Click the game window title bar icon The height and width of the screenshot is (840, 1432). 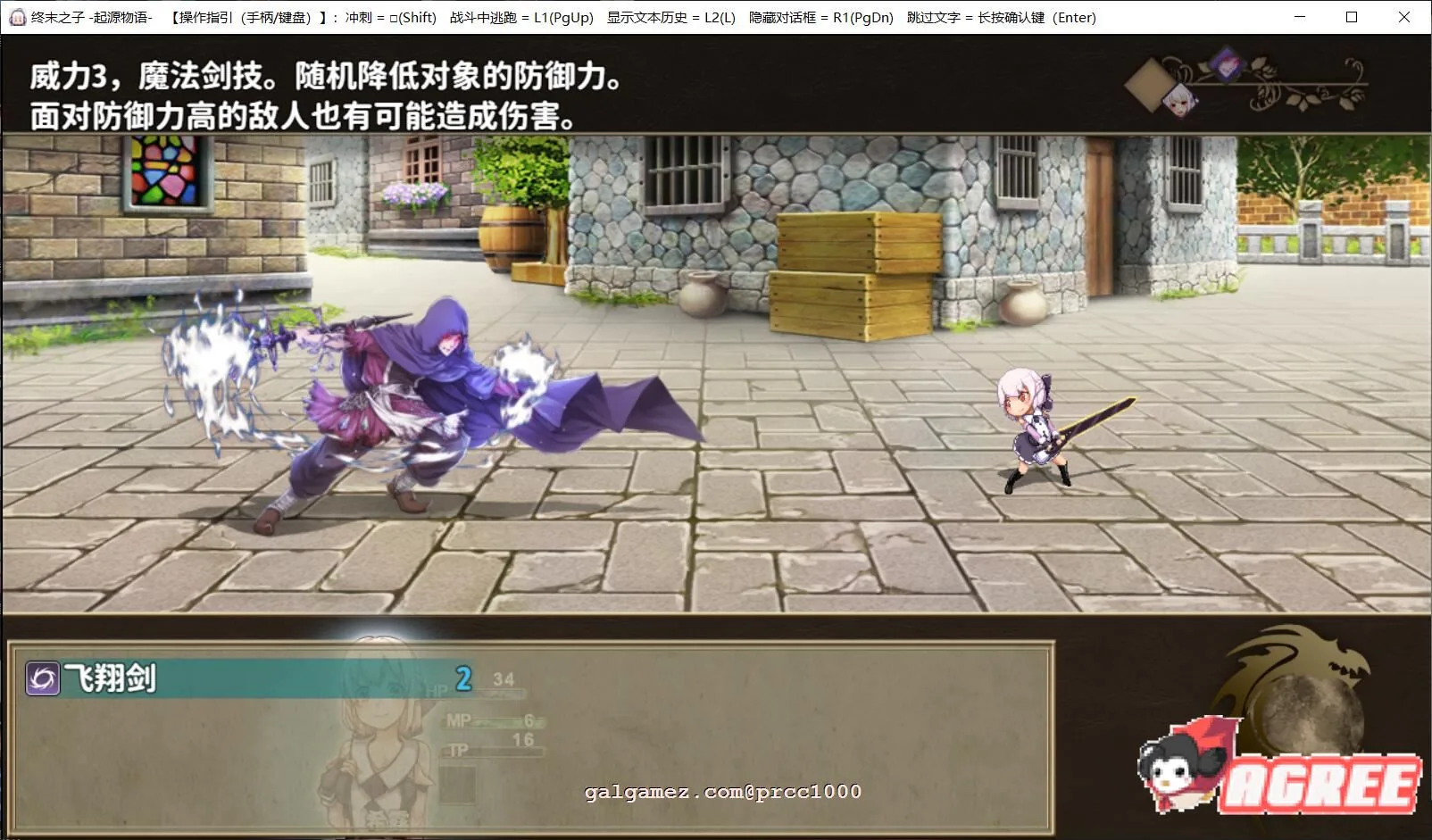coord(16,17)
